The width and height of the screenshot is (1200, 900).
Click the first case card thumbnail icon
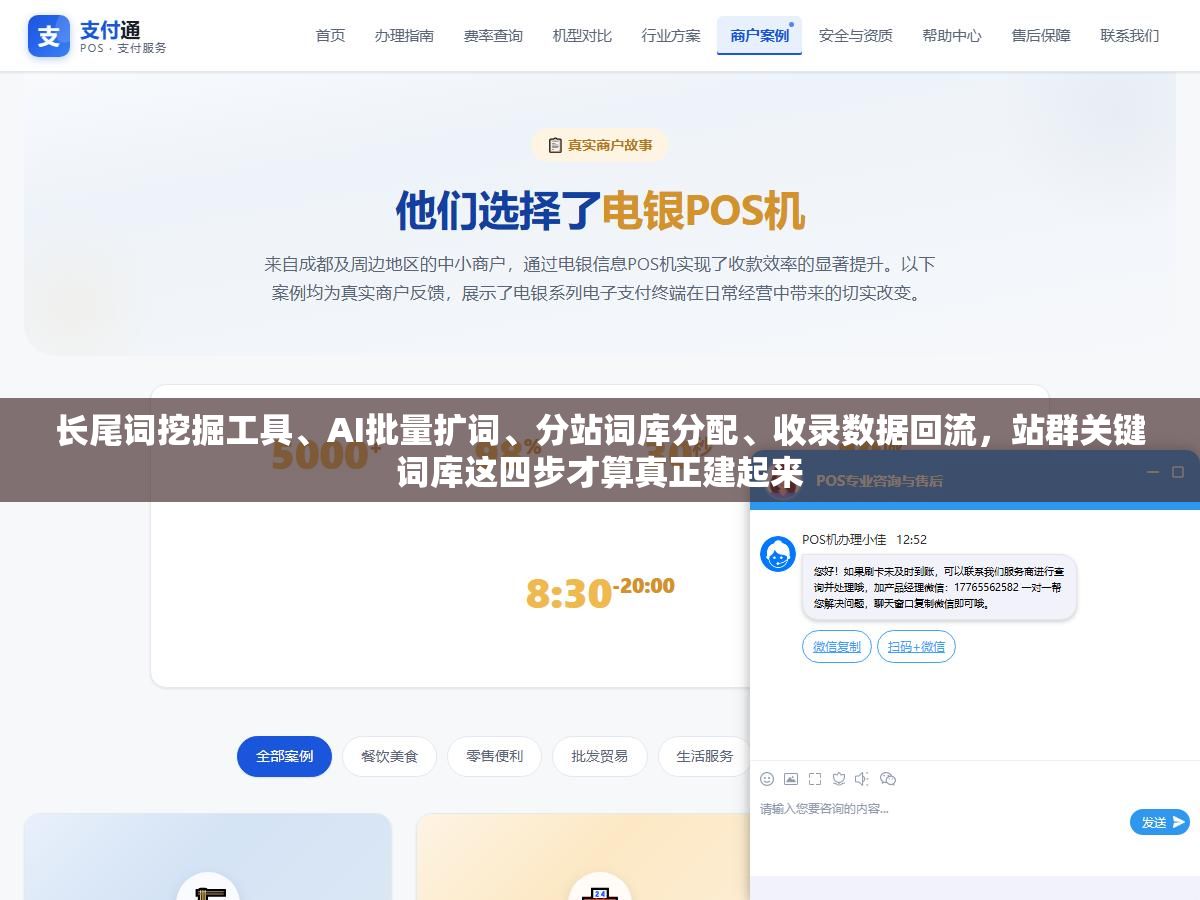(x=208, y=888)
